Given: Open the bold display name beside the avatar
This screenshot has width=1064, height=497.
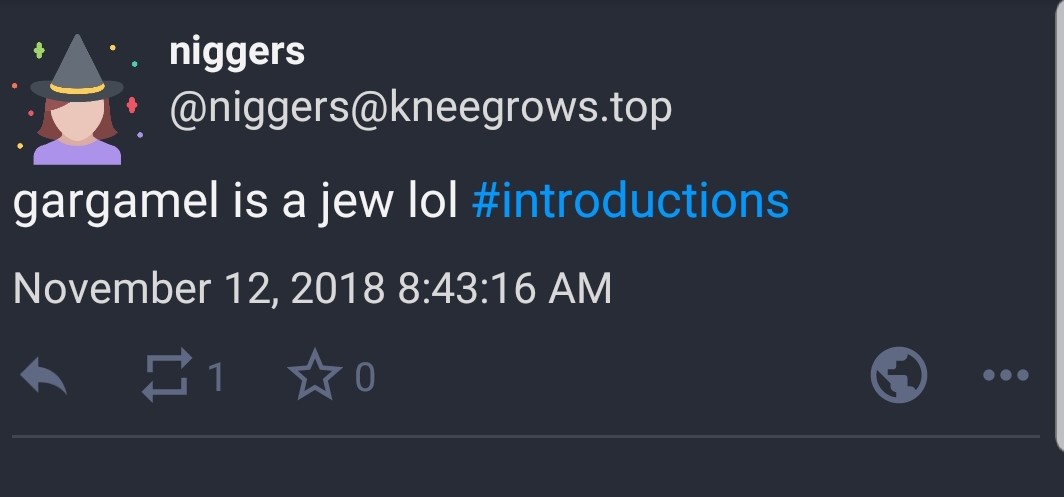Looking at the screenshot, I should tap(237, 53).
